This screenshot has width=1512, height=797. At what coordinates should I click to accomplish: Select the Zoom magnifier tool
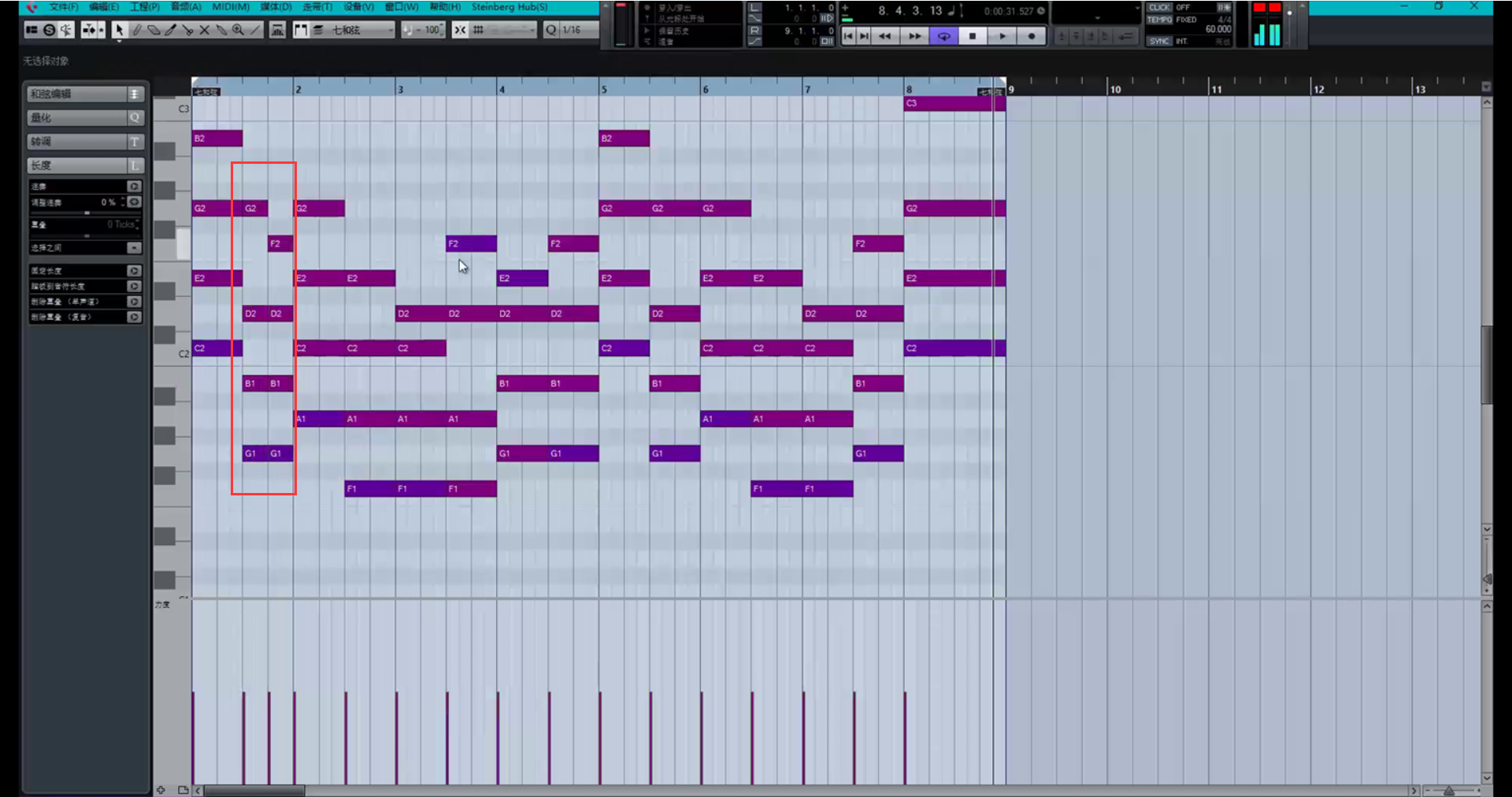click(238, 30)
